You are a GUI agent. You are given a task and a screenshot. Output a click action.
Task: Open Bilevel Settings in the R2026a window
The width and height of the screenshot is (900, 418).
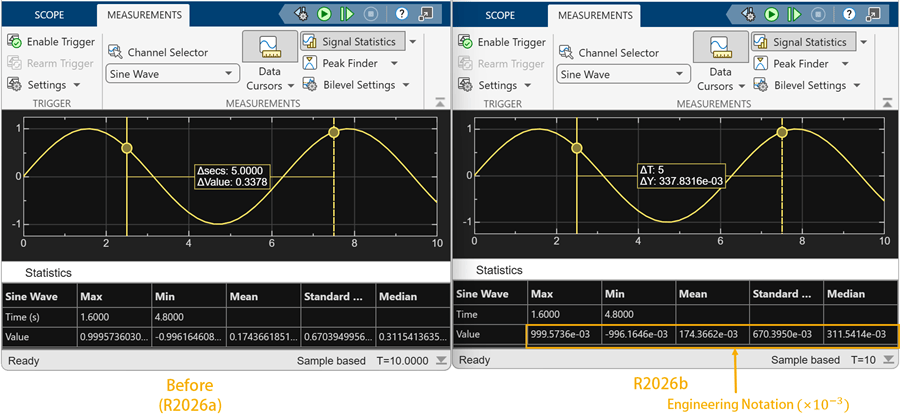click(x=350, y=85)
